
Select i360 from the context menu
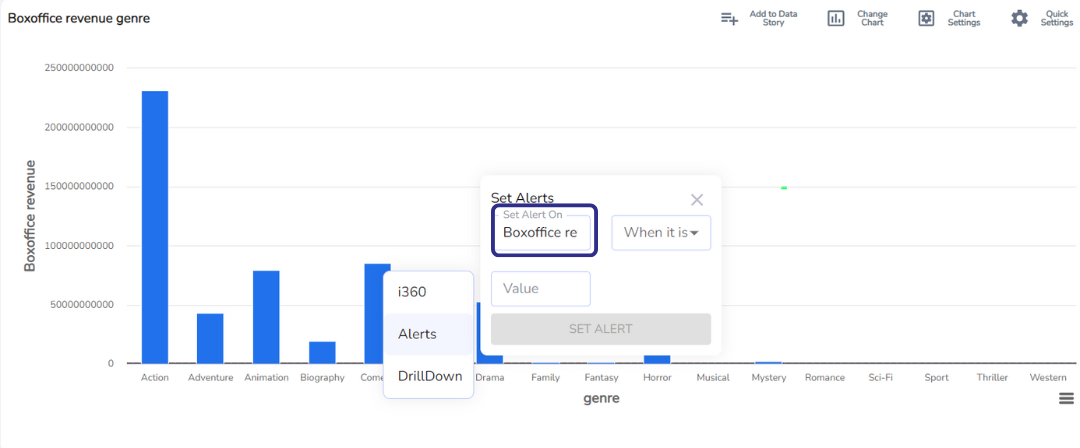pos(428,292)
